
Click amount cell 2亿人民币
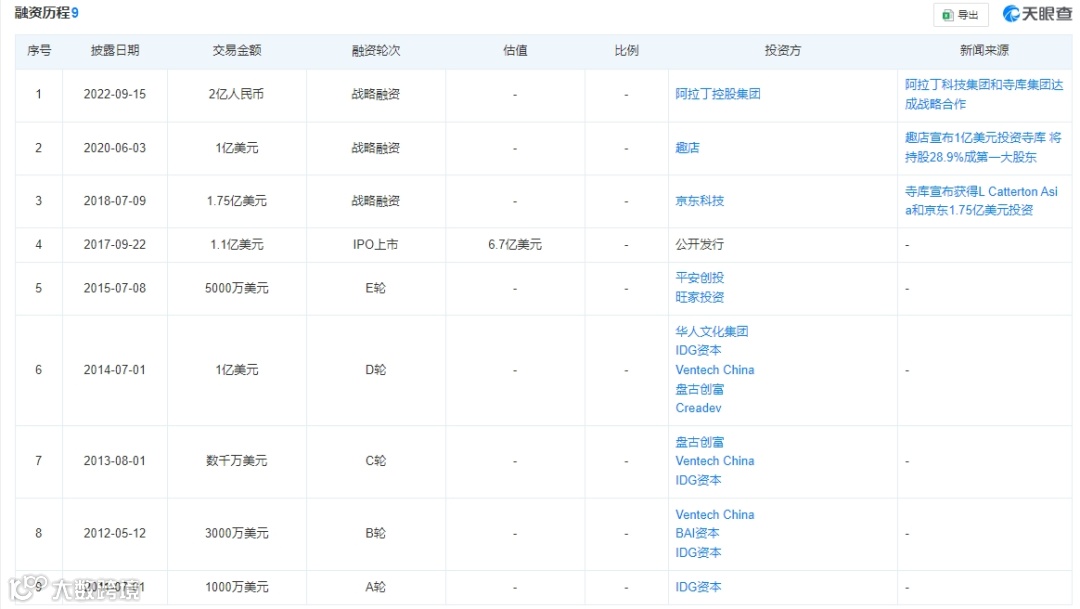tap(236, 94)
